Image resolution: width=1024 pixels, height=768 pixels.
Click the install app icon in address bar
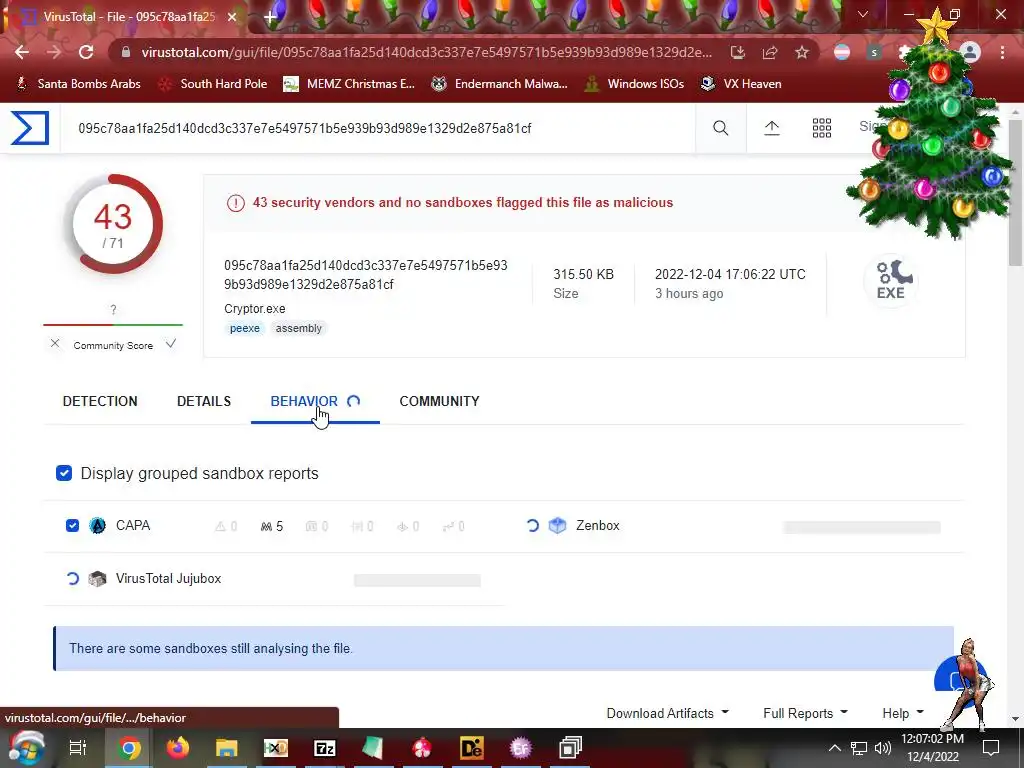(x=737, y=52)
